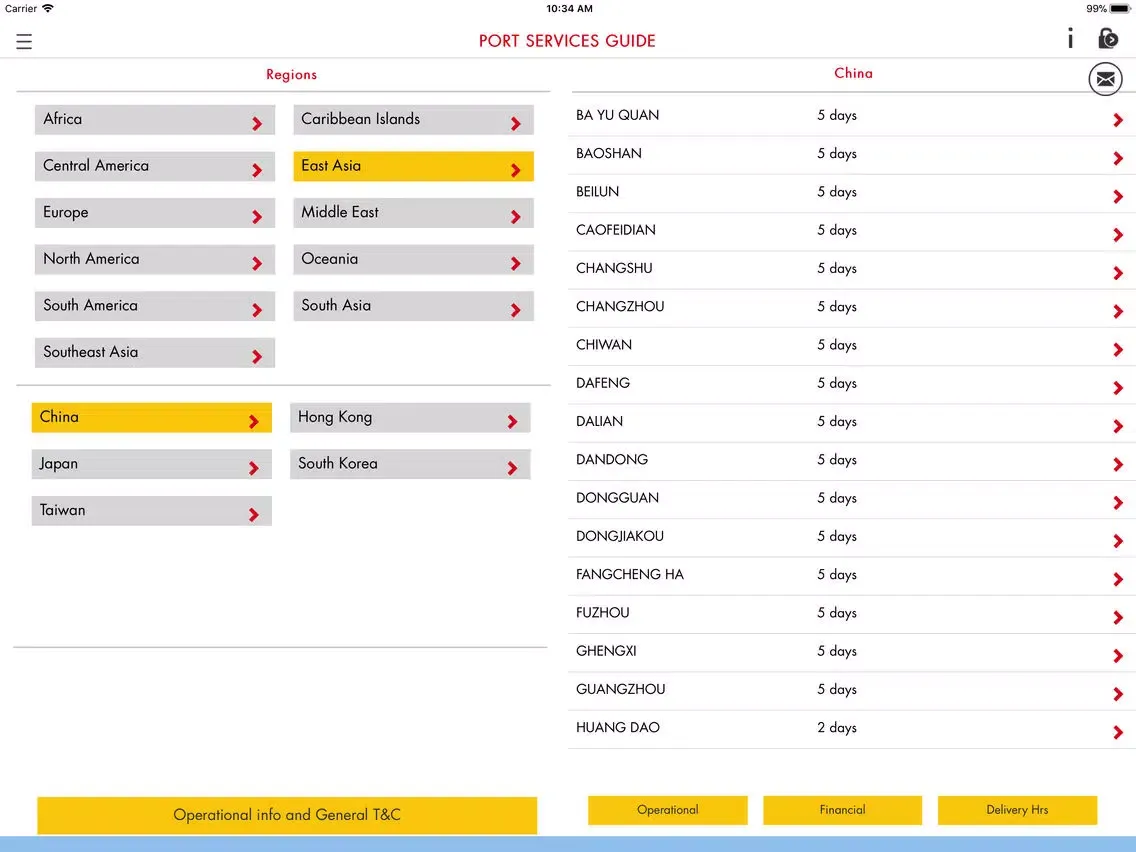Tap the battery indicator in status bar
This screenshot has height=852, width=1136.
pos(1119,9)
